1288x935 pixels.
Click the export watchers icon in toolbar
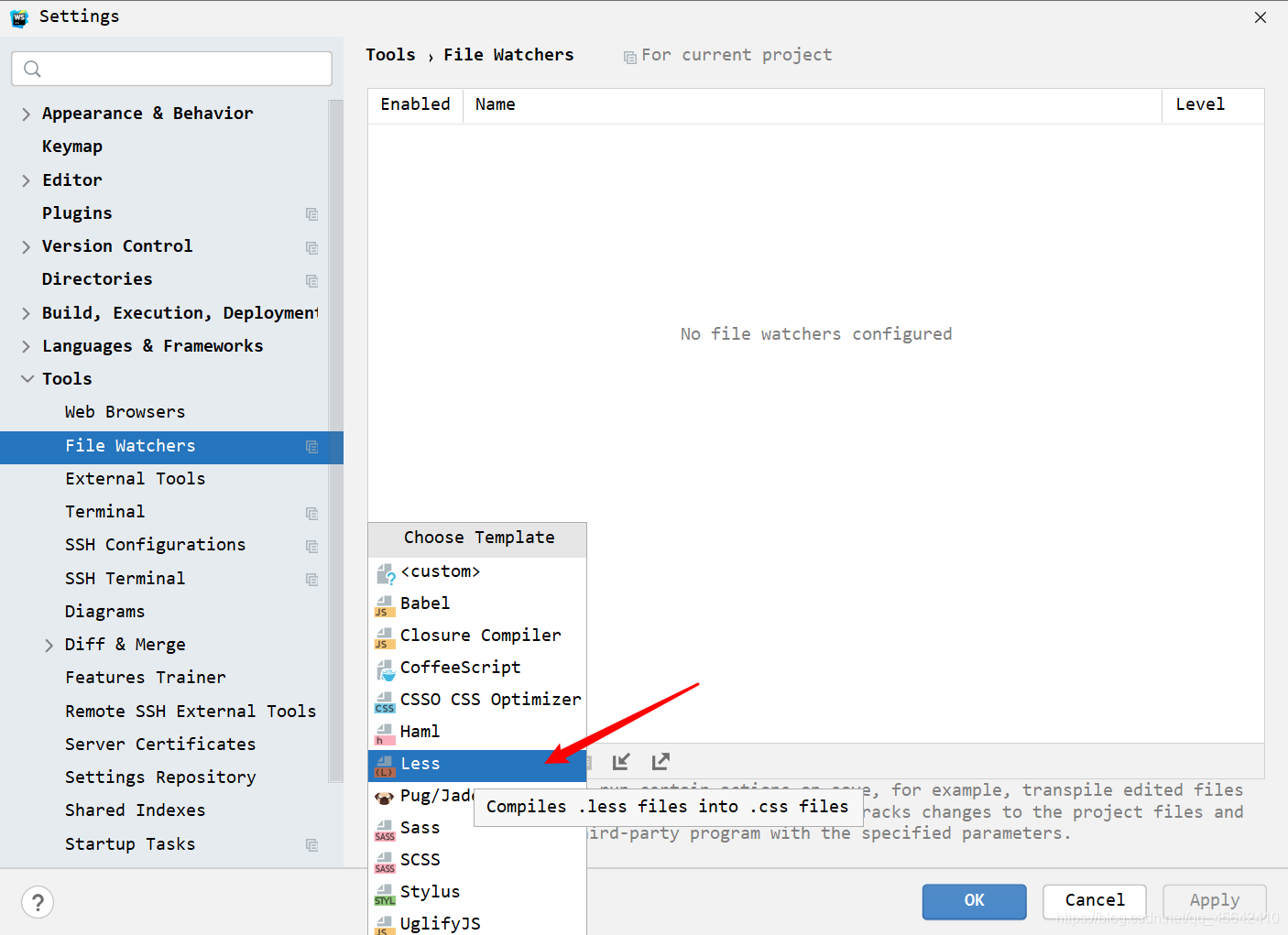pos(660,761)
